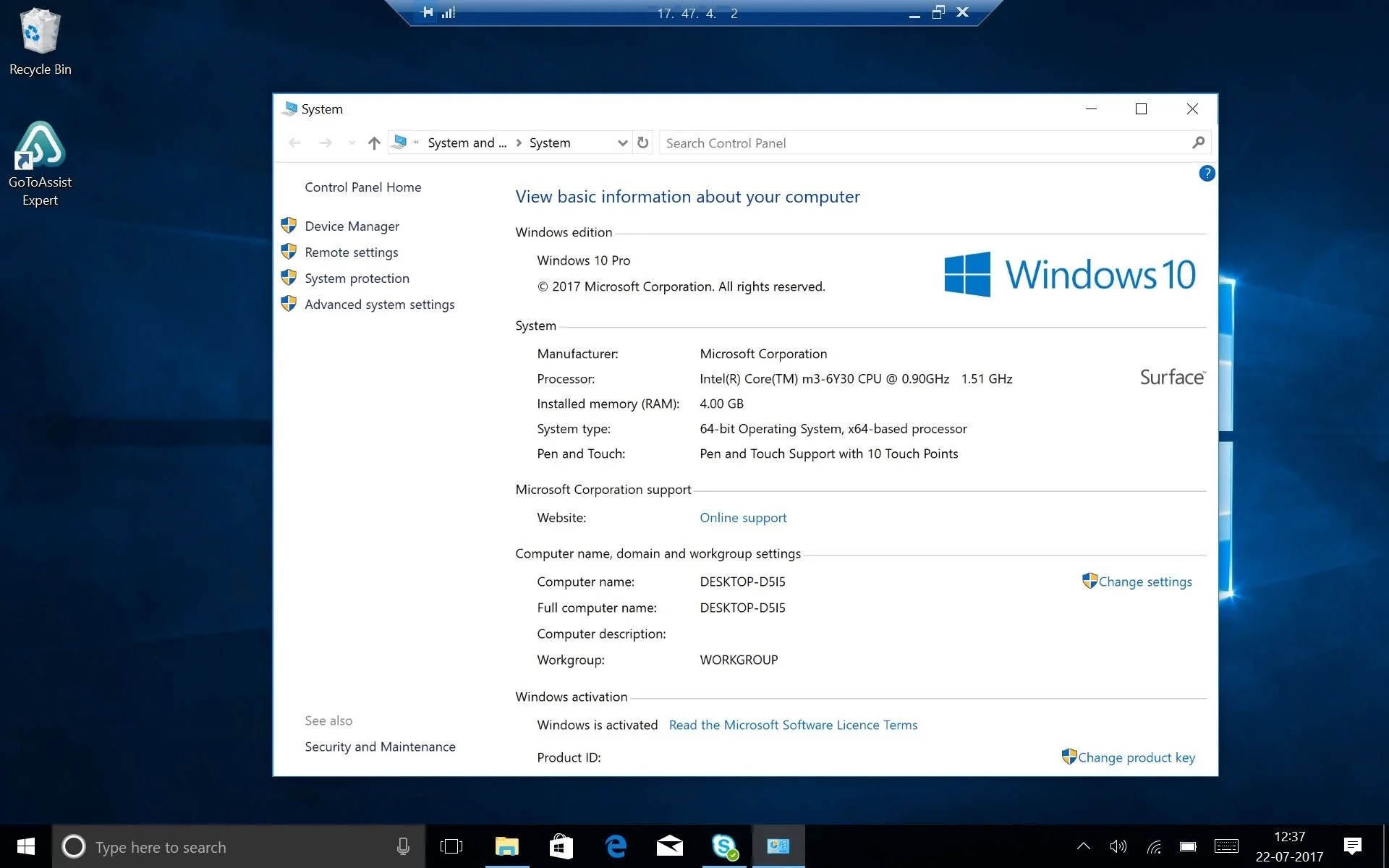Focus the Search Control Panel field
This screenshot has height=868, width=1389.
click(x=926, y=143)
